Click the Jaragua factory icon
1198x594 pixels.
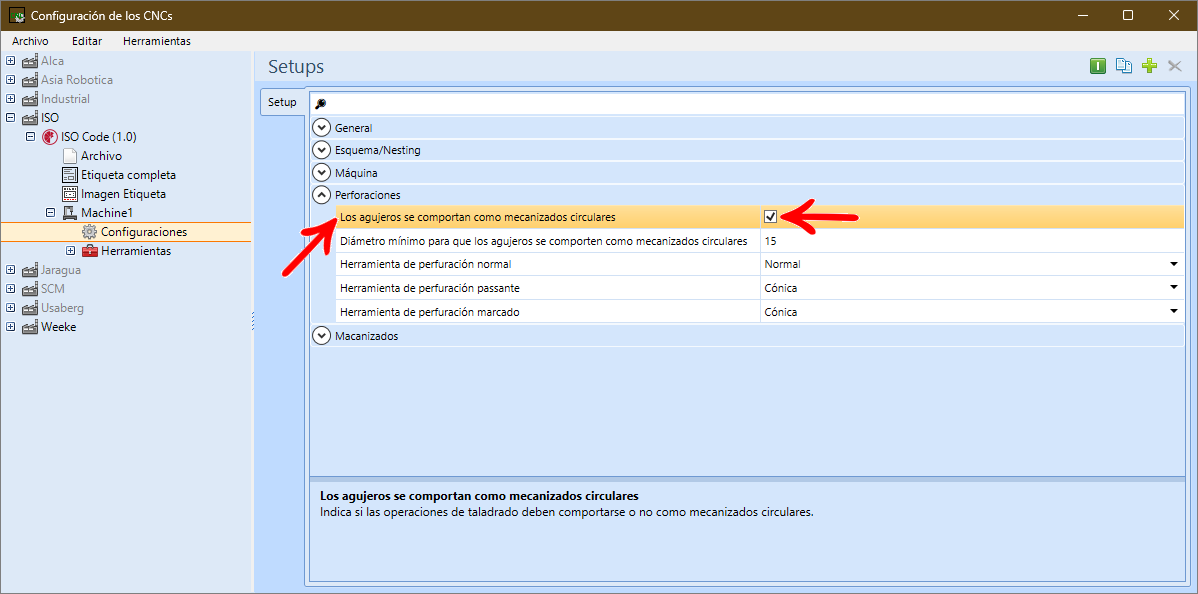coord(31,270)
